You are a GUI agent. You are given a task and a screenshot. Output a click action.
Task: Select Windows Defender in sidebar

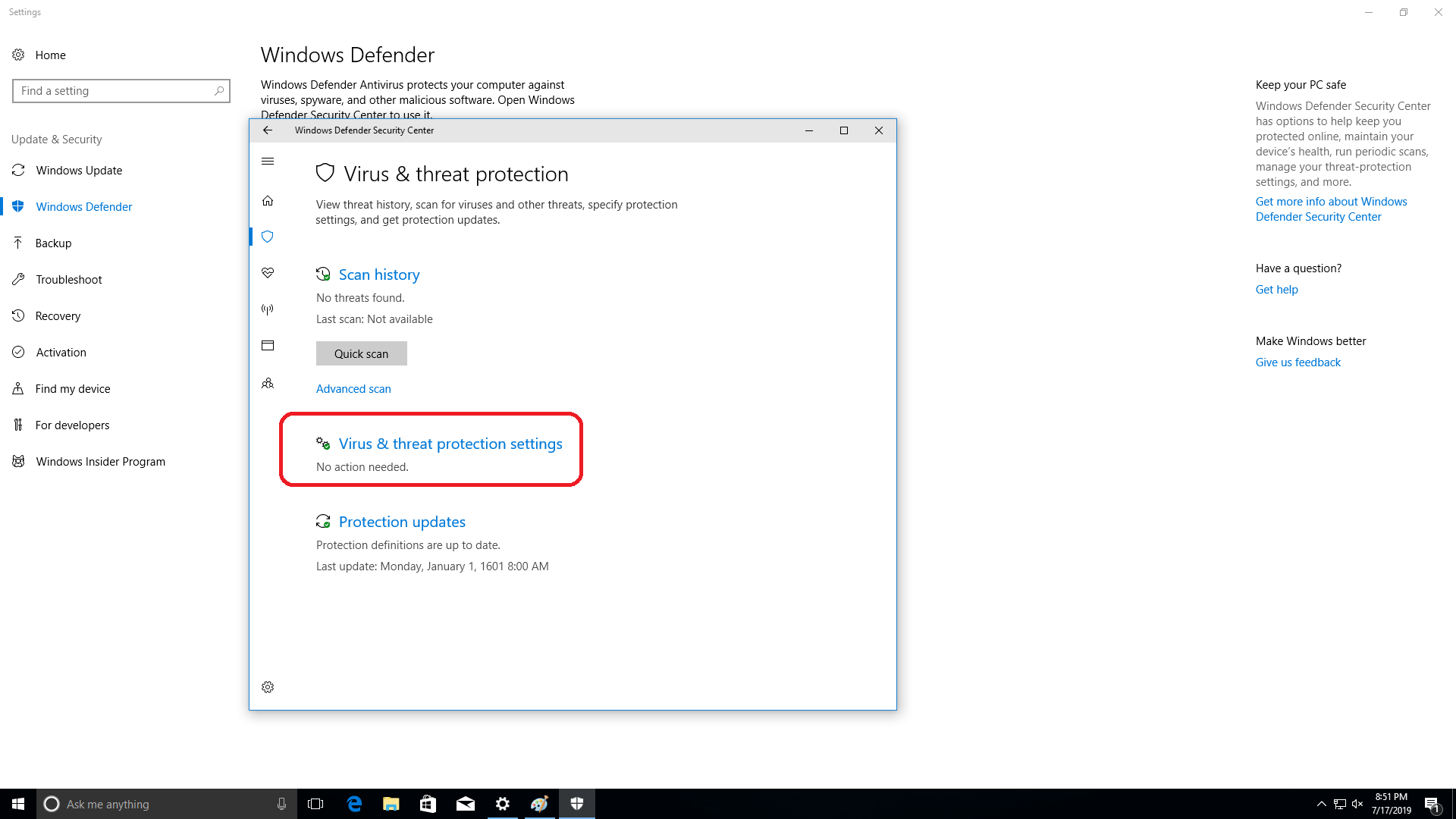(83, 207)
